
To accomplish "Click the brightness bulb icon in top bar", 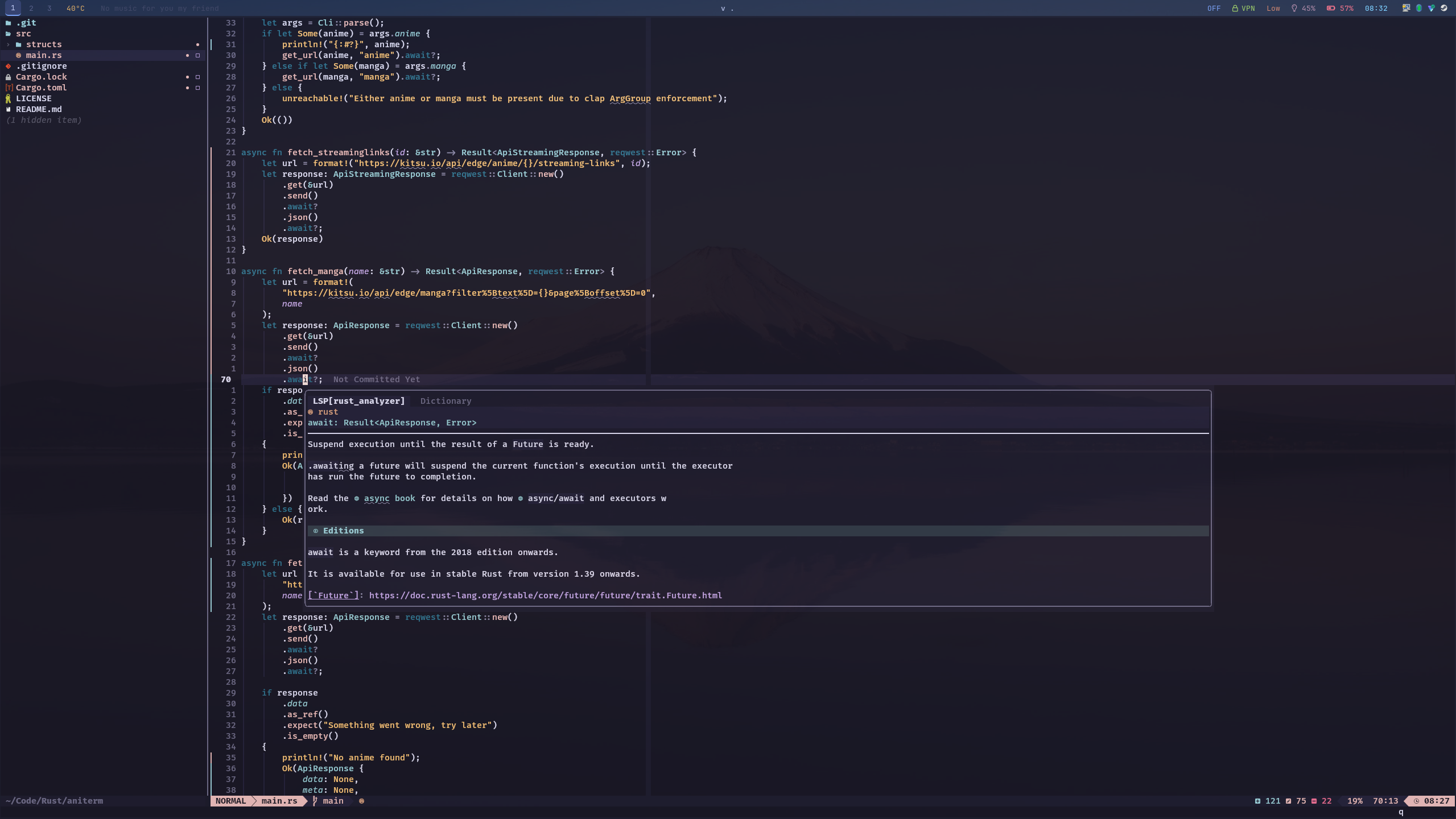I will [x=1294, y=9].
